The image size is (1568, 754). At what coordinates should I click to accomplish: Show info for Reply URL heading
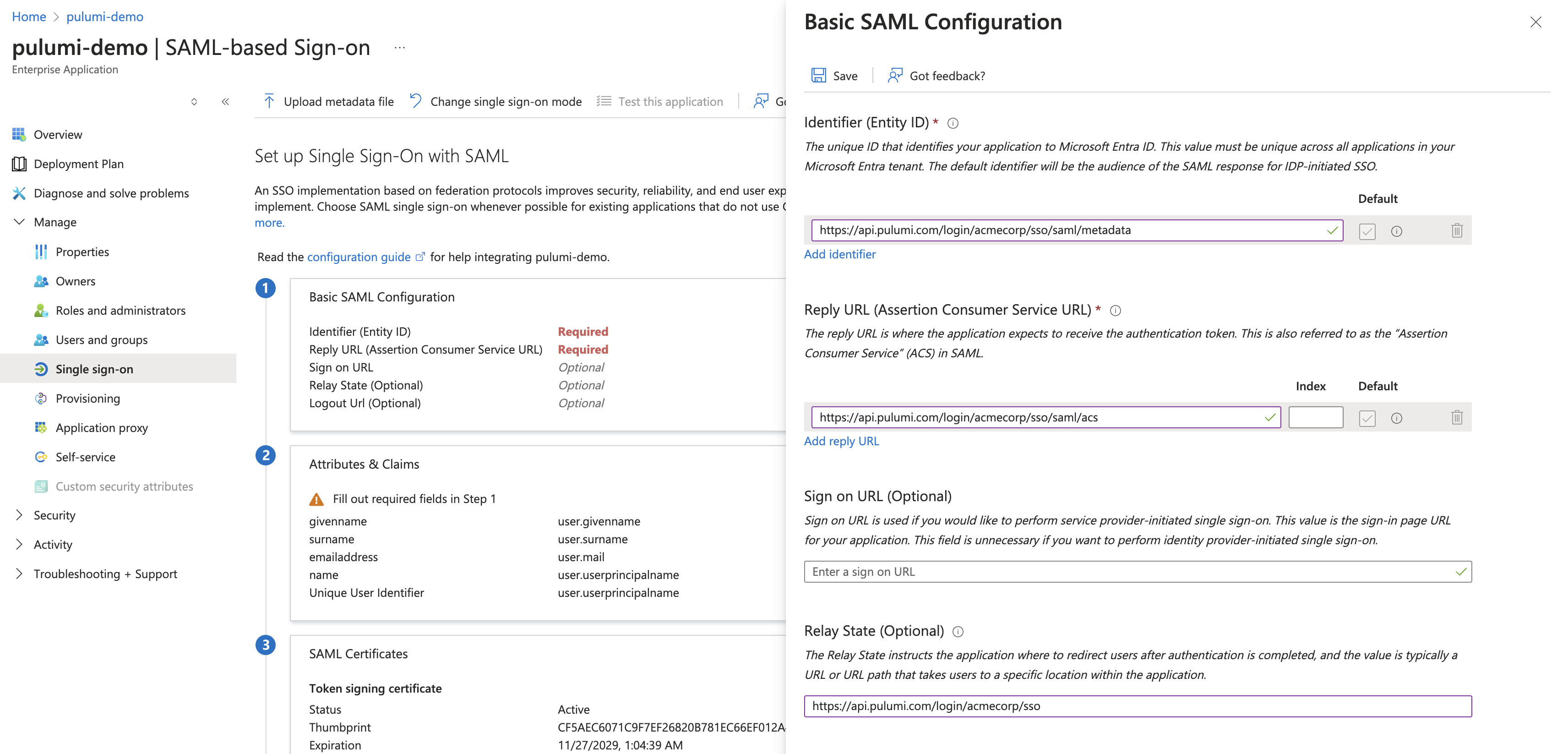click(x=1115, y=311)
